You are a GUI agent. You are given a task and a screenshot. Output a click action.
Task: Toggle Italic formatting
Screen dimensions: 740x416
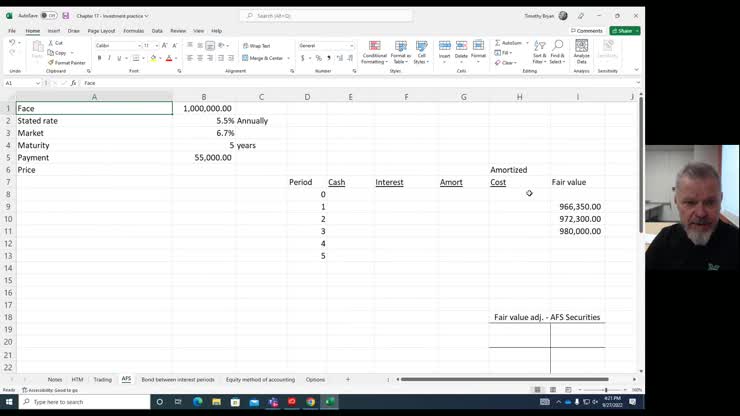click(109, 58)
